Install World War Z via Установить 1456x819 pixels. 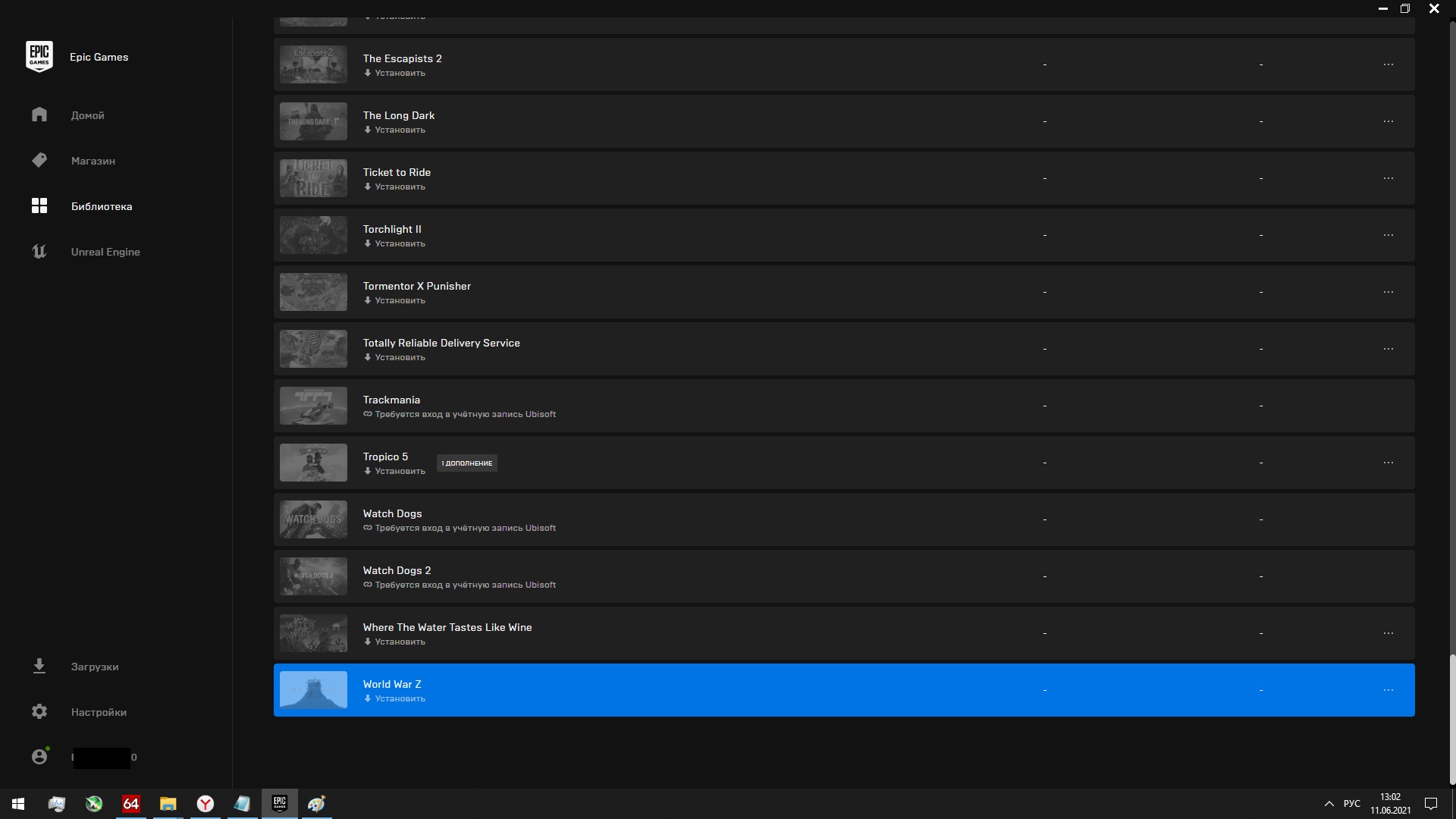tap(394, 699)
